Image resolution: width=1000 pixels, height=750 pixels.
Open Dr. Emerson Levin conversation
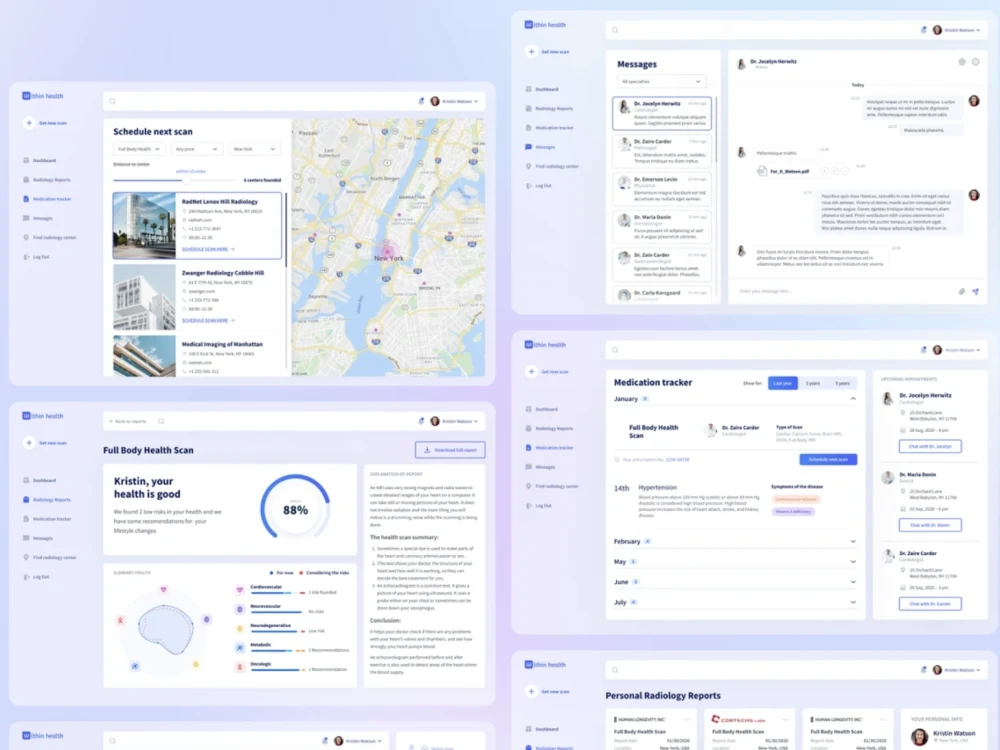click(x=662, y=189)
